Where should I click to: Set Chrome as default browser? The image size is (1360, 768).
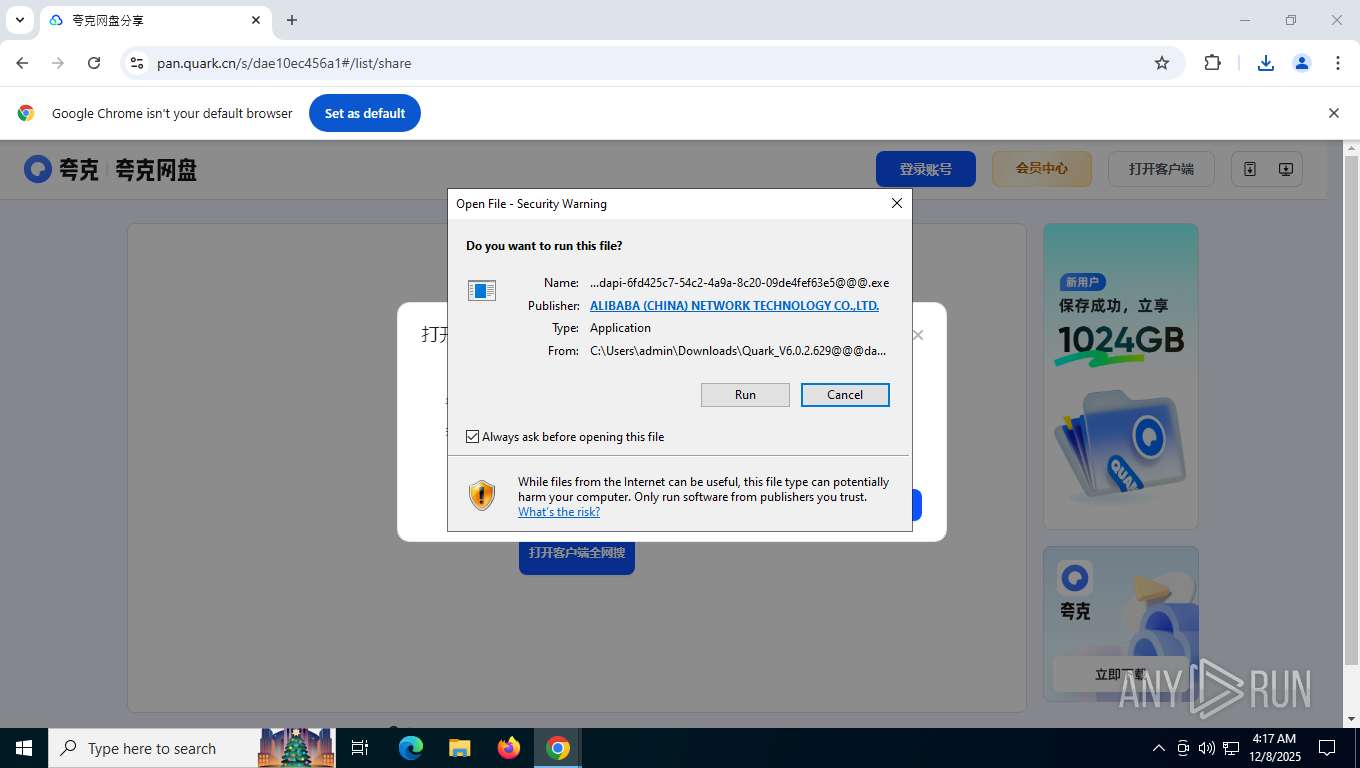coord(365,113)
